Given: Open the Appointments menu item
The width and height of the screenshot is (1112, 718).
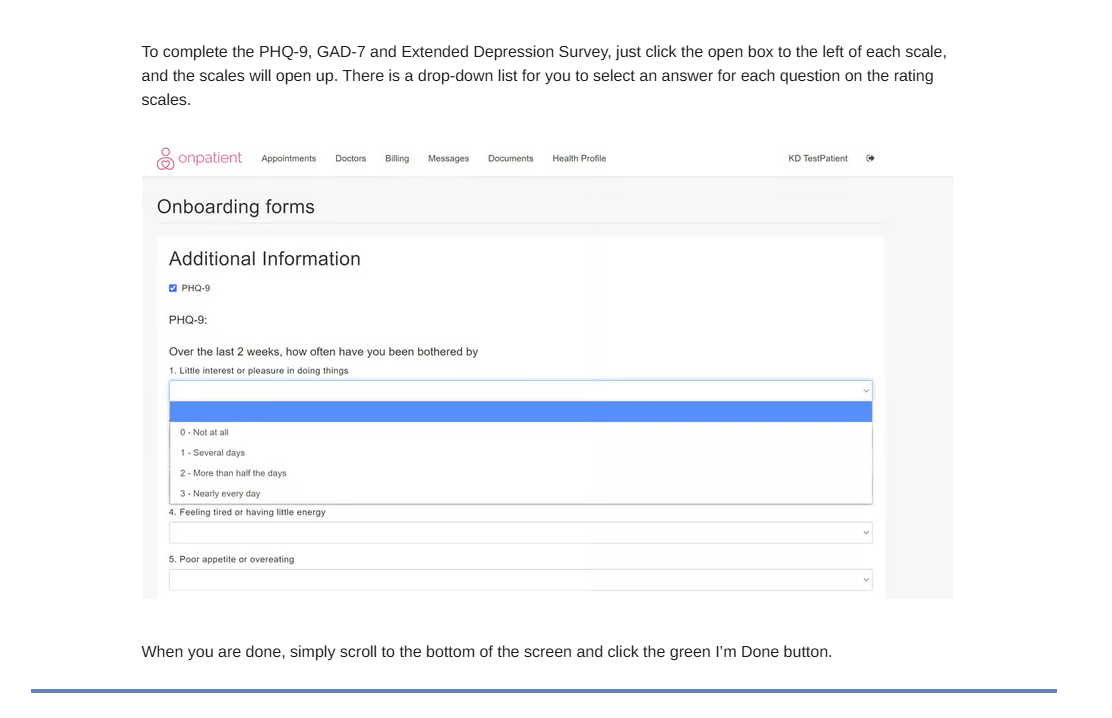Looking at the screenshot, I should [x=289, y=158].
